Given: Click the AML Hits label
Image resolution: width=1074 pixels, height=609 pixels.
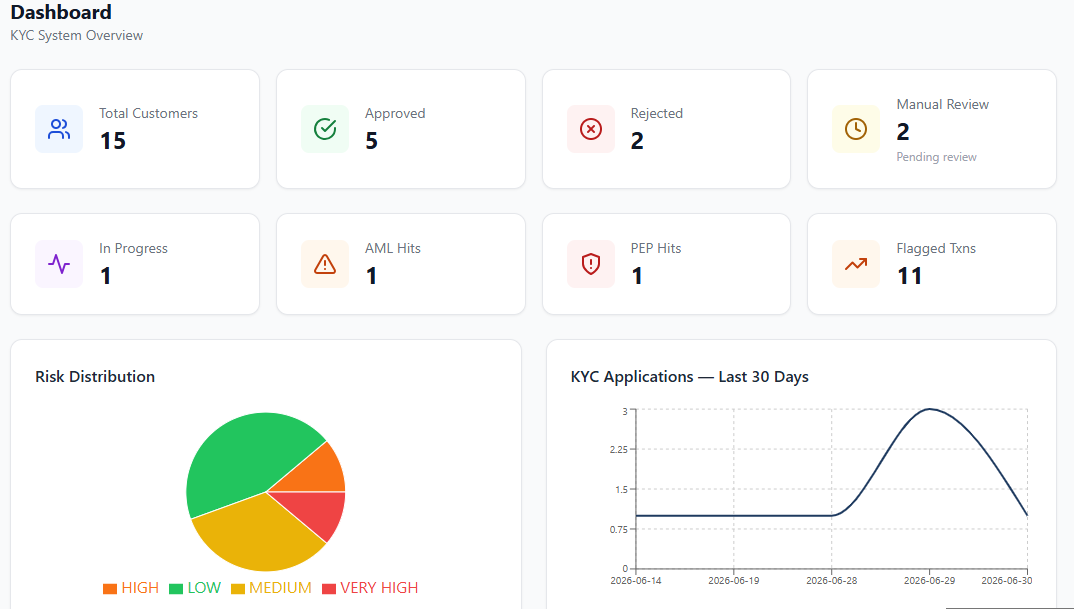Looking at the screenshot, I should (x=392, y=248).
